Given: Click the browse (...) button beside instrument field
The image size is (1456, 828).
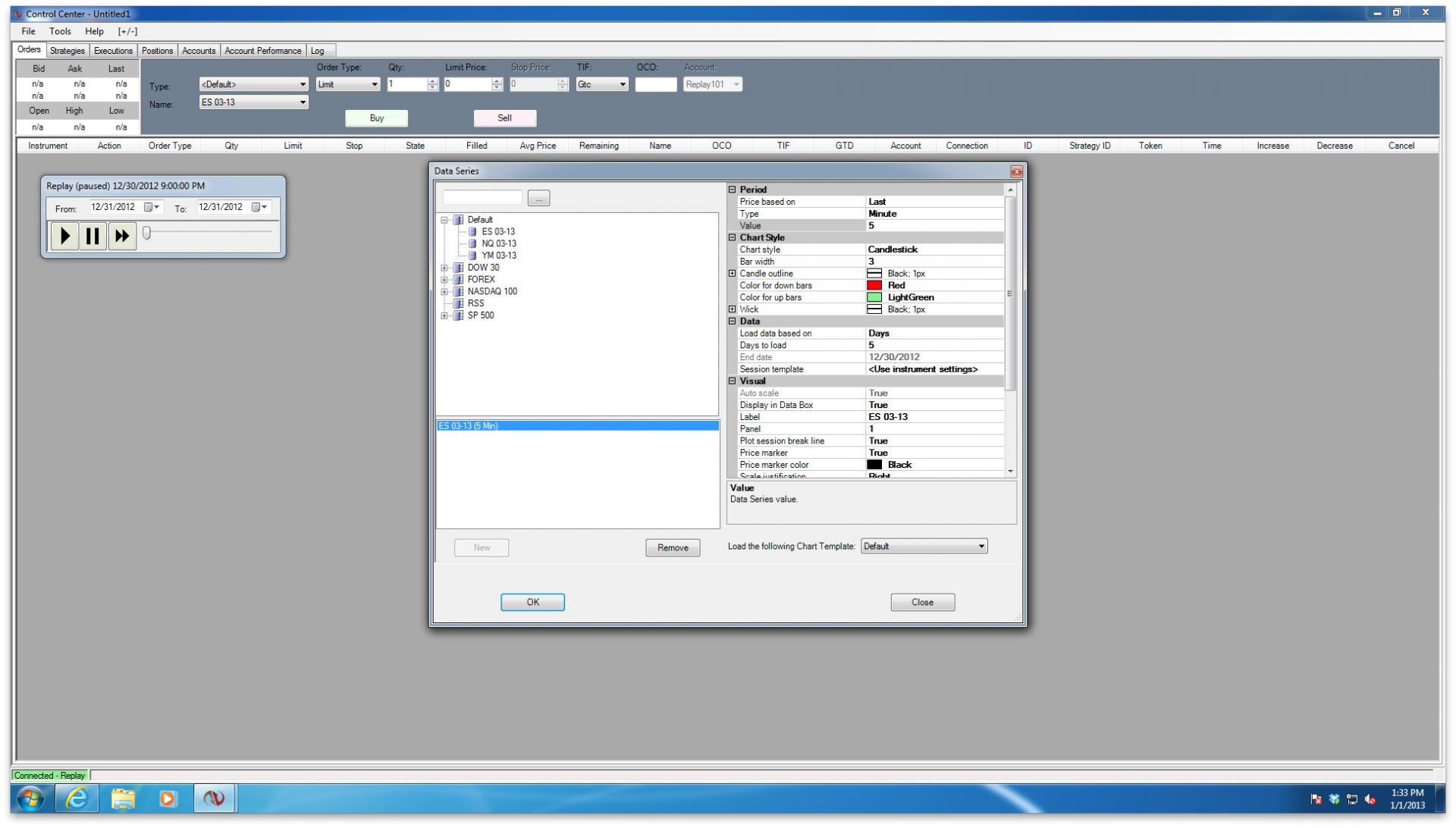Looking at the screenshot, I should pyautogui.click(x=538, y=199).
